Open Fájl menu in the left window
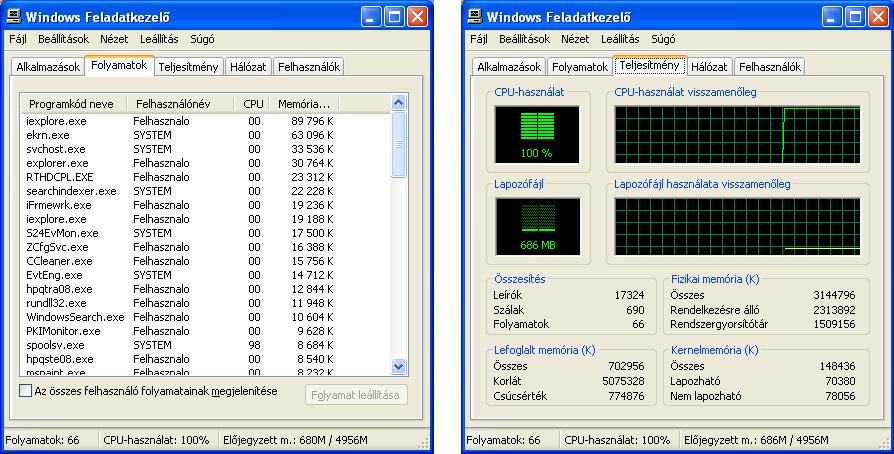The width and height of the screenshot is (894, 454). click(x=18, y=39)
